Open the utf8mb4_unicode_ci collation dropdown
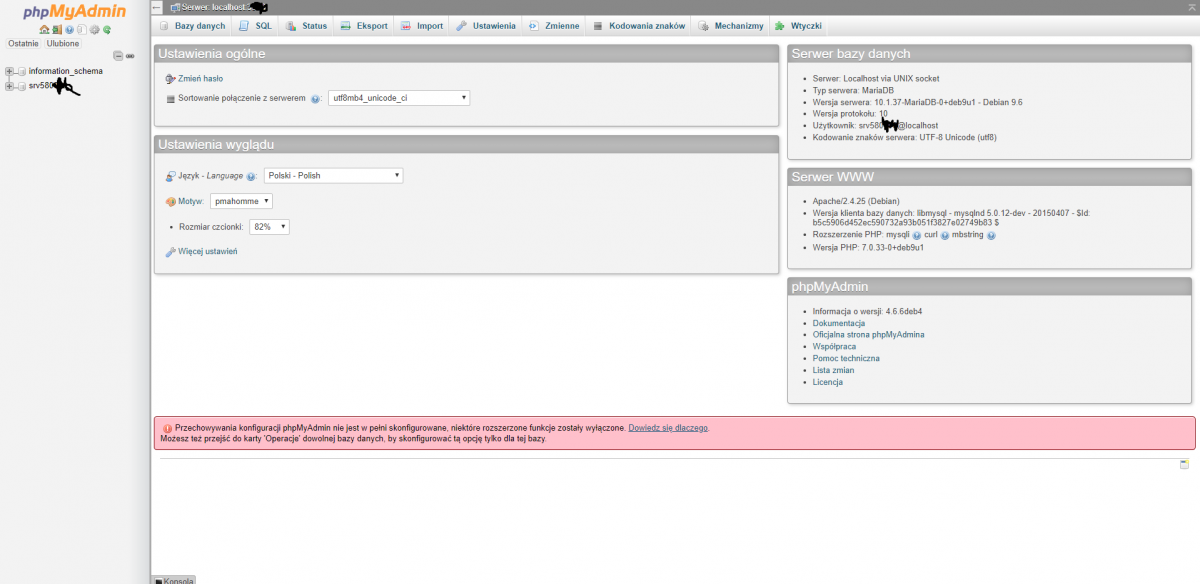 (x=399, y=98)
